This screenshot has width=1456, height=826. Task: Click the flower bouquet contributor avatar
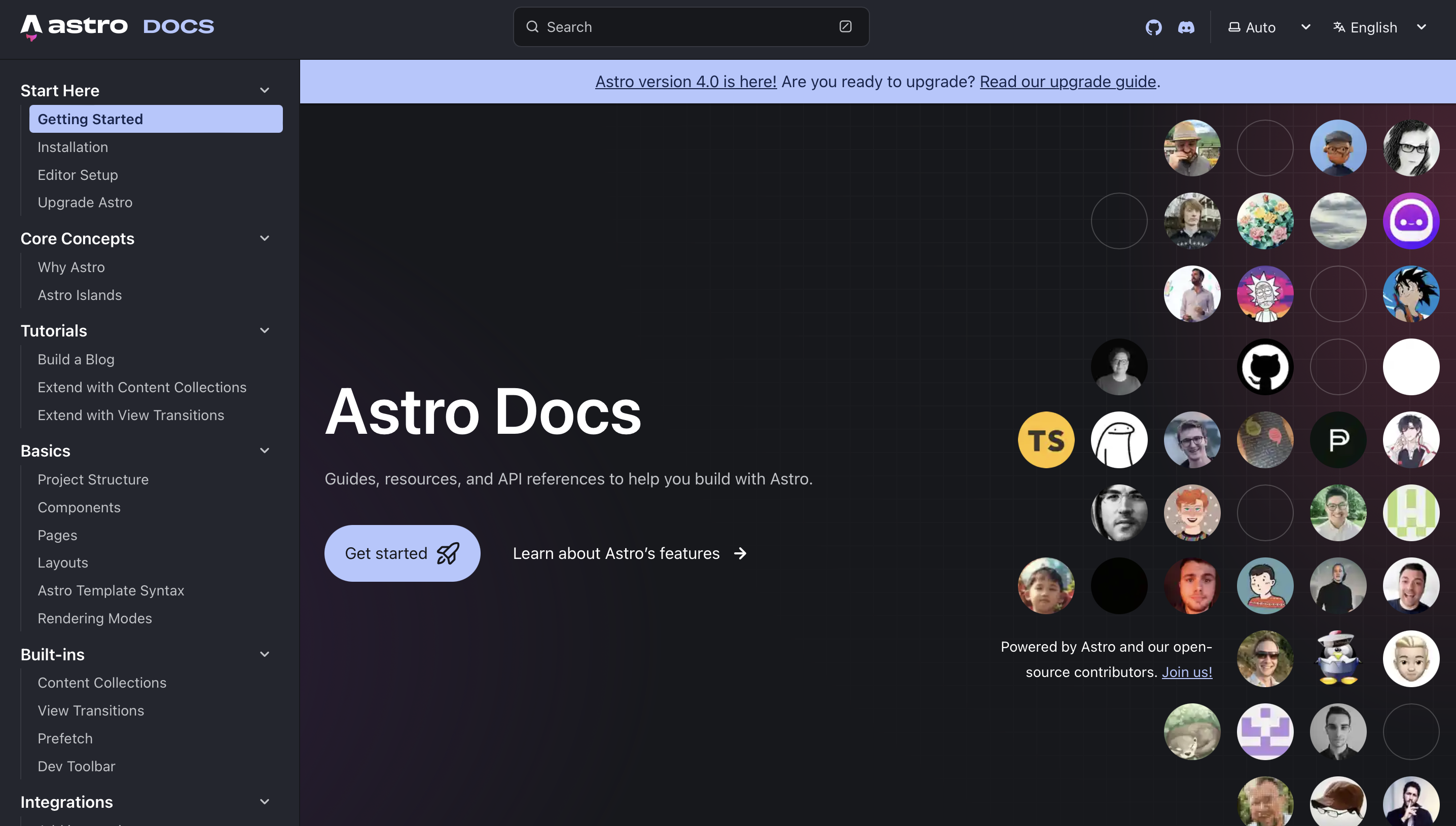[1265, 220]
